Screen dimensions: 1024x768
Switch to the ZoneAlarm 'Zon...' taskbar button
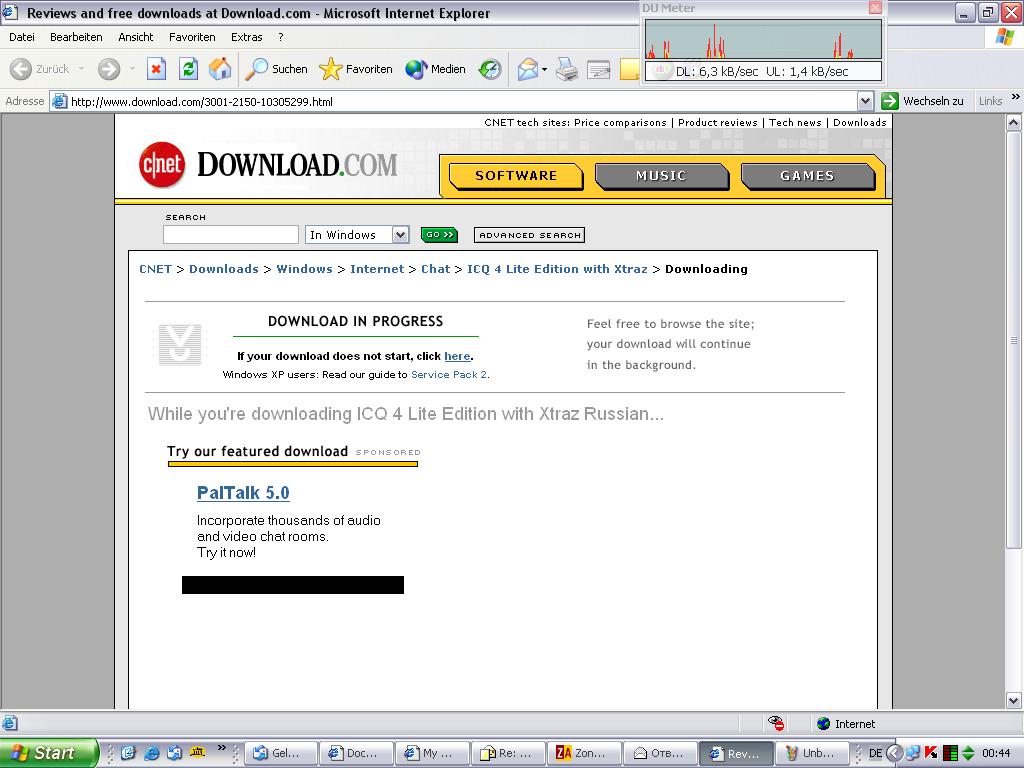584,753
